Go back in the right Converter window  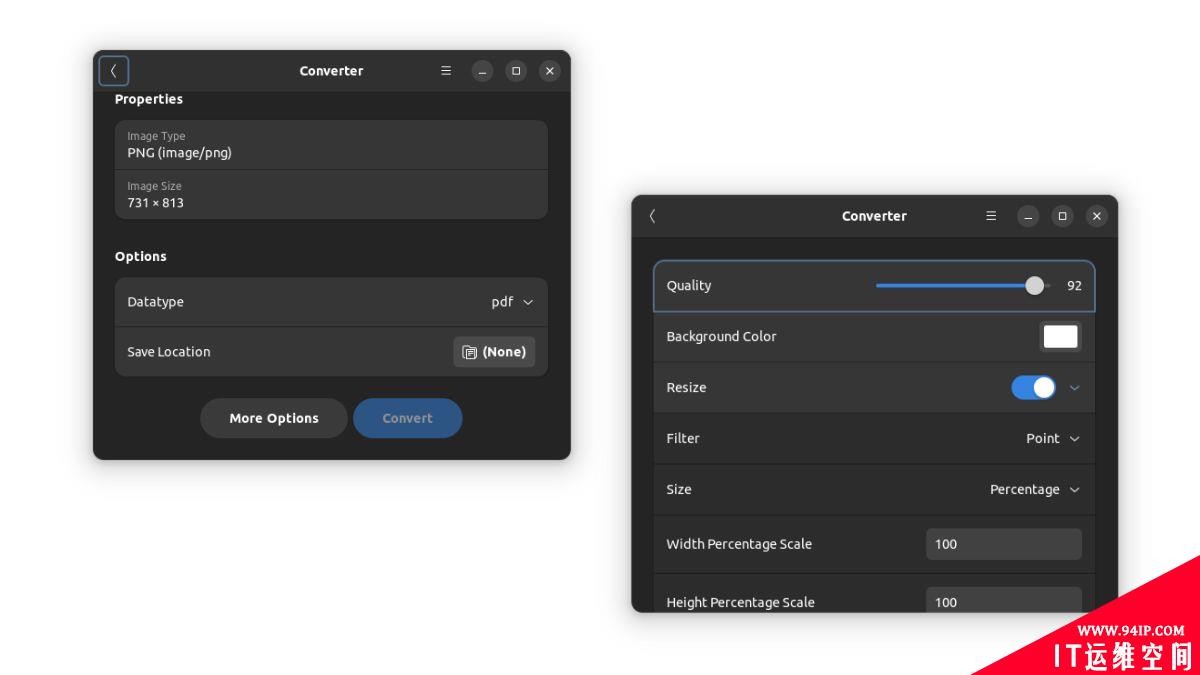[652, 216]
